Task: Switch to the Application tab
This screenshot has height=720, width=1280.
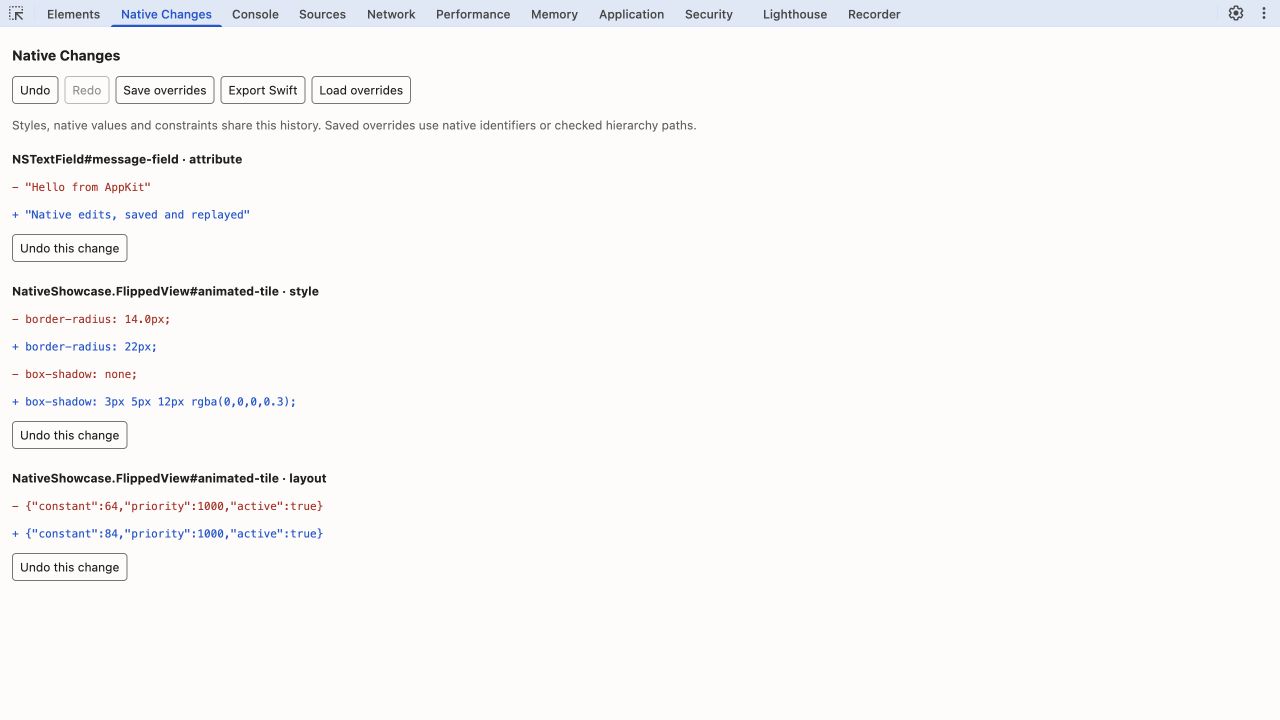Action: coord(631,14)
